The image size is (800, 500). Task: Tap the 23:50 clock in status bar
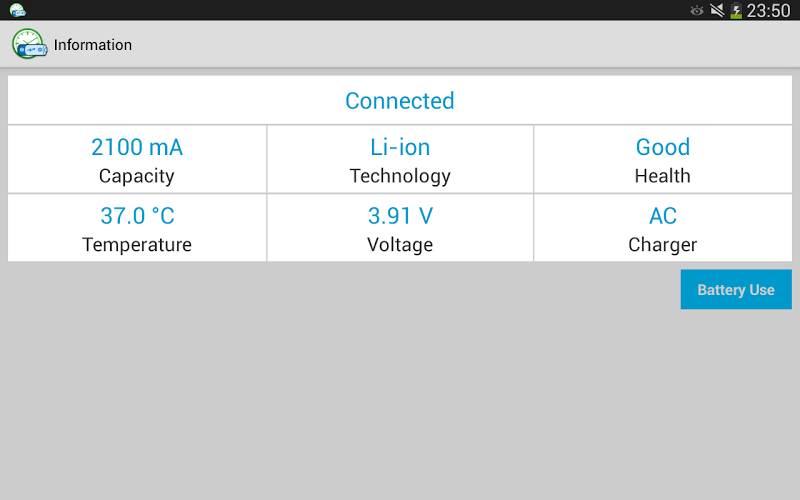point(769,10)
